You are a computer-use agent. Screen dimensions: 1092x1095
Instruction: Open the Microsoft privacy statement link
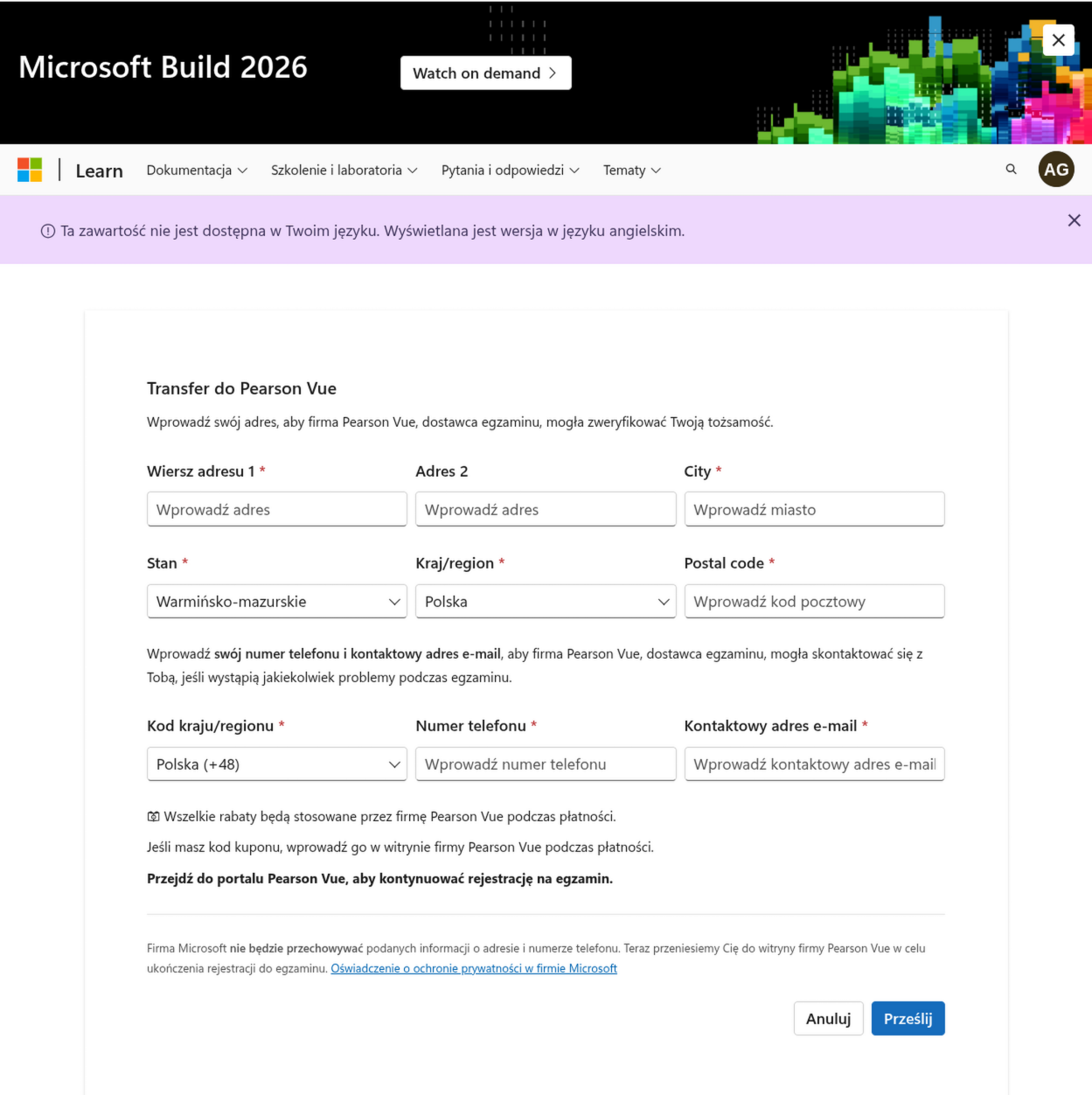474,969
